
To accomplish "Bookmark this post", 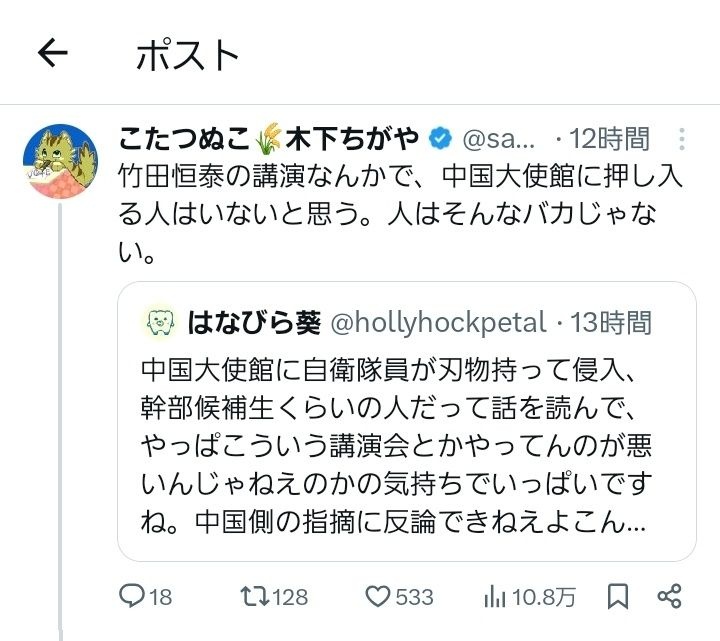I will click(x=619, y=597).
